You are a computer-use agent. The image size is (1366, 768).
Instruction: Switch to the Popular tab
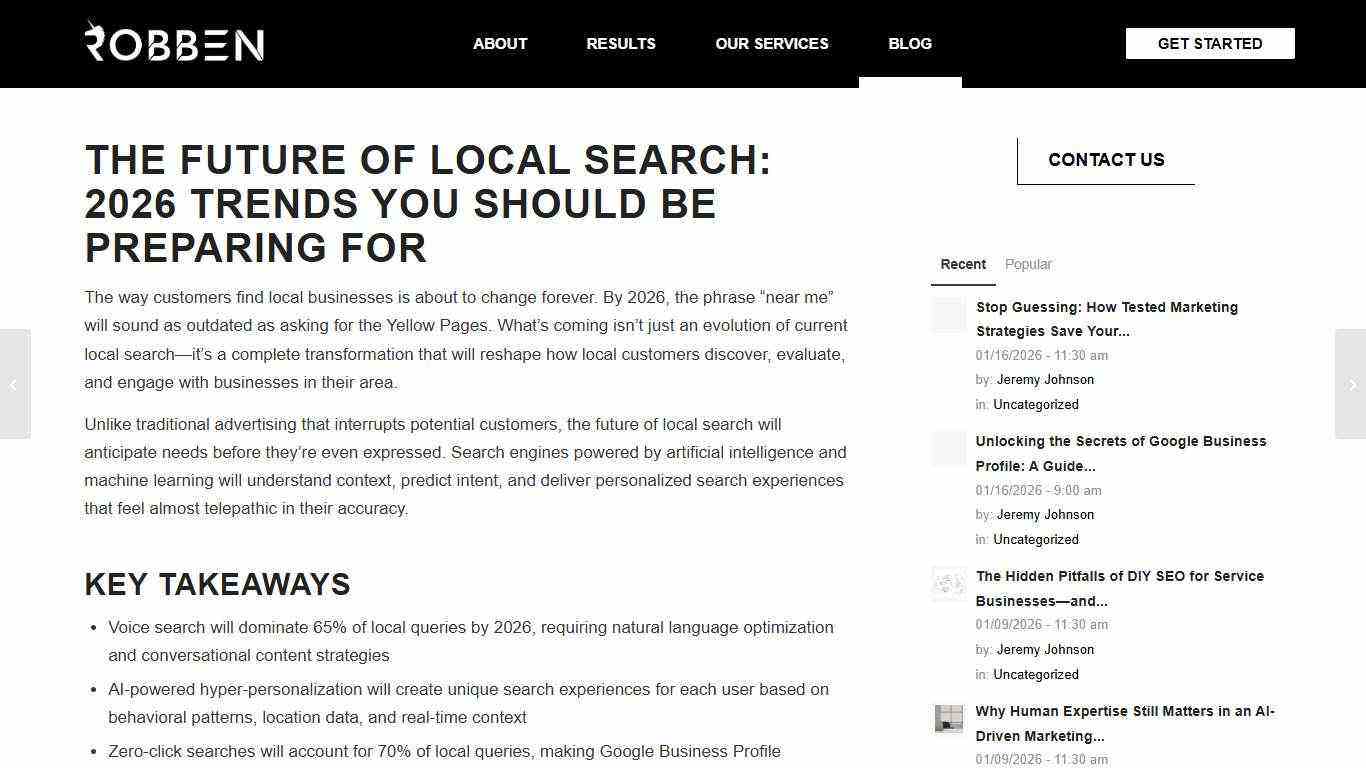(x=1028, y=264)
